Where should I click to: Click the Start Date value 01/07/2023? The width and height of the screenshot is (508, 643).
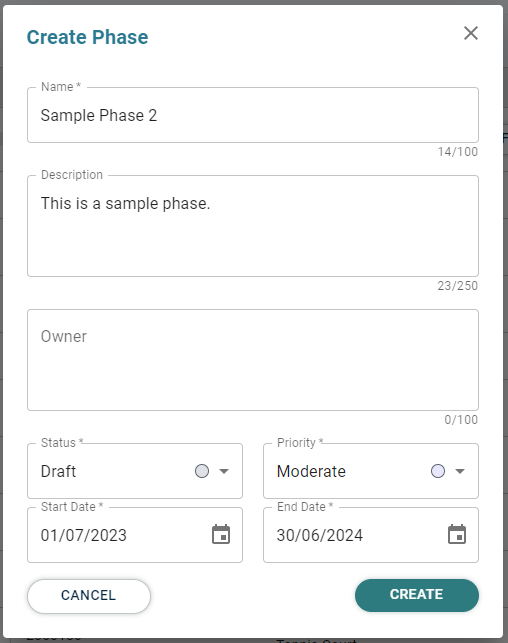point(84,536)
